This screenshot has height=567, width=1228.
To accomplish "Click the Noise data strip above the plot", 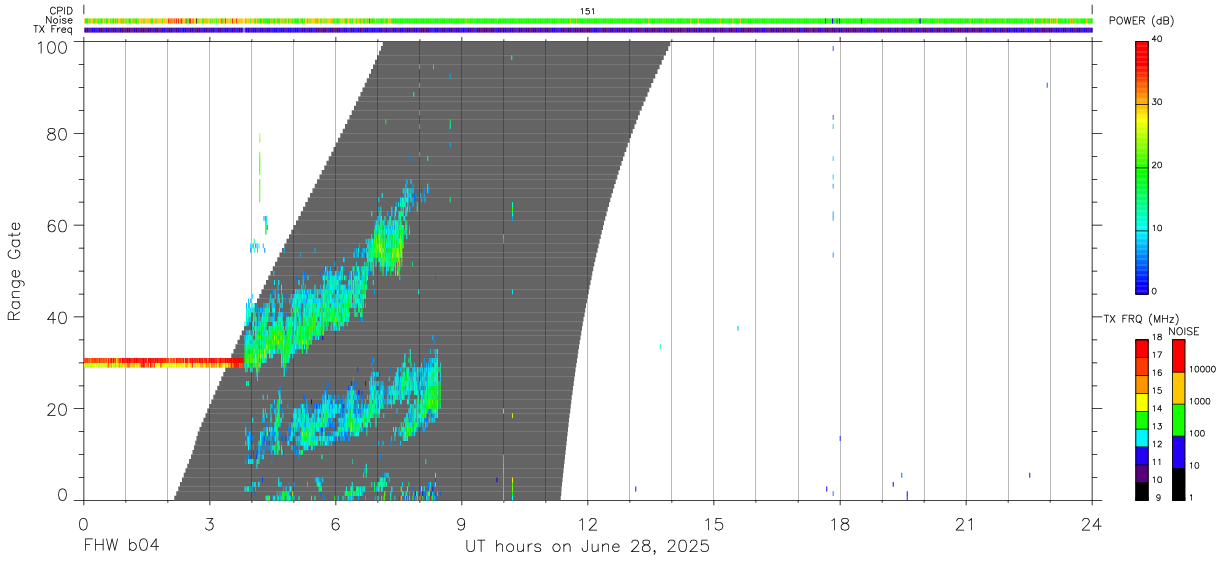I will coord(588,20).
